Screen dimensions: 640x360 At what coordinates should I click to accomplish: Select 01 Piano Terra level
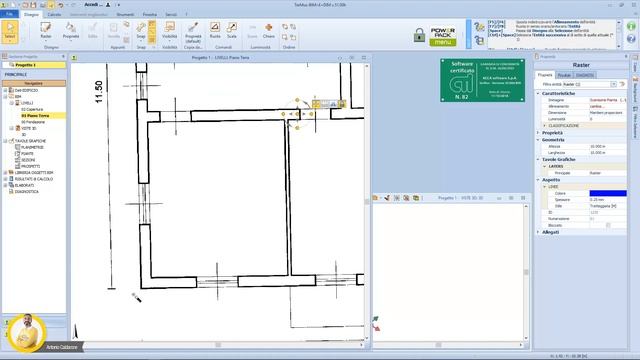coord(35,116)
